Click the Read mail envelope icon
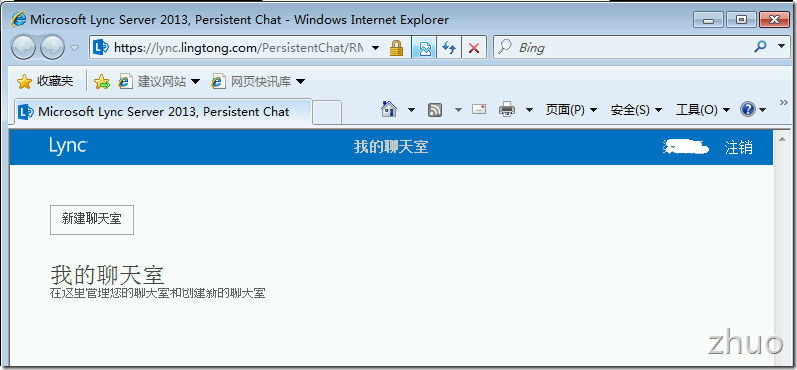 pyautogui.click(x=479, y=109)
